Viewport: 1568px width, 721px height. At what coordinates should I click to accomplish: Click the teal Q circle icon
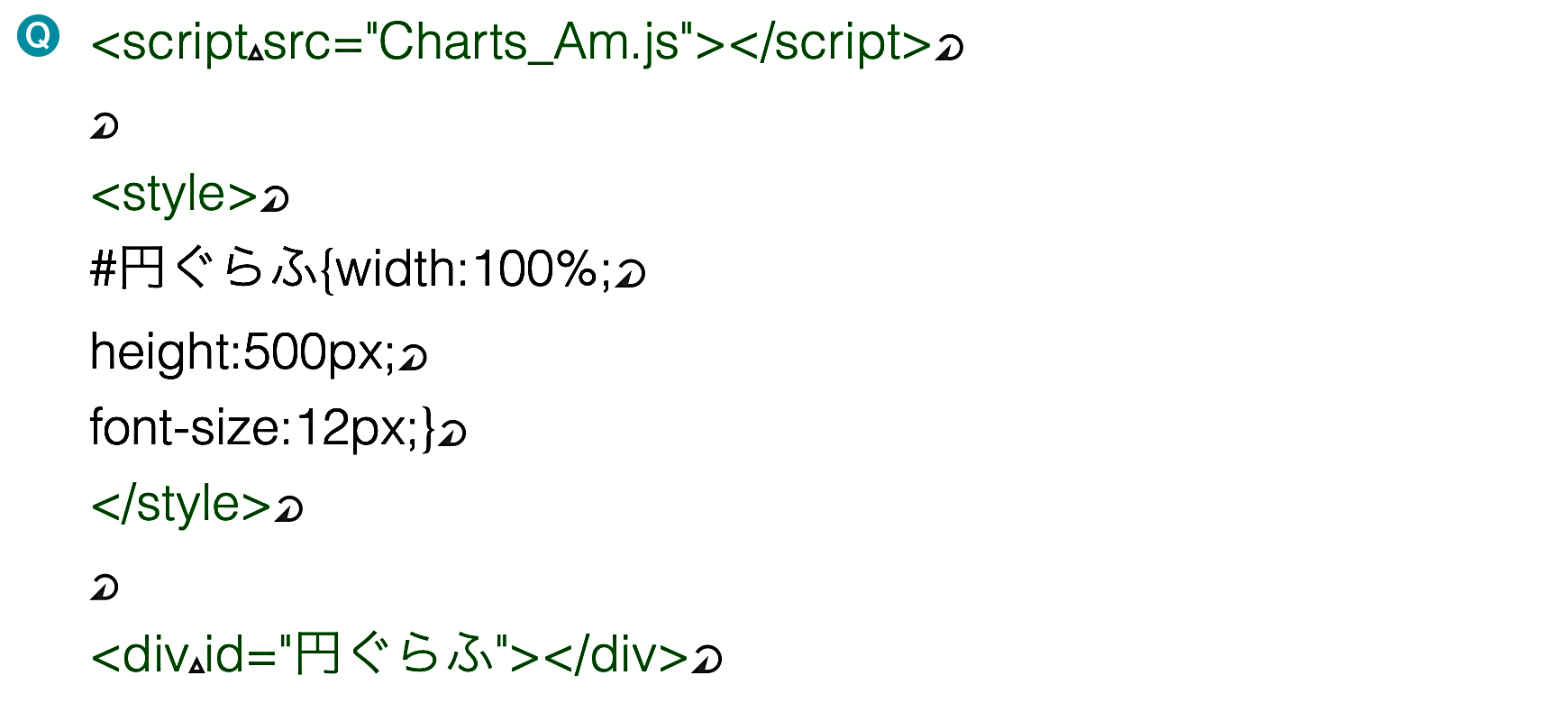[x=39, y=36]
